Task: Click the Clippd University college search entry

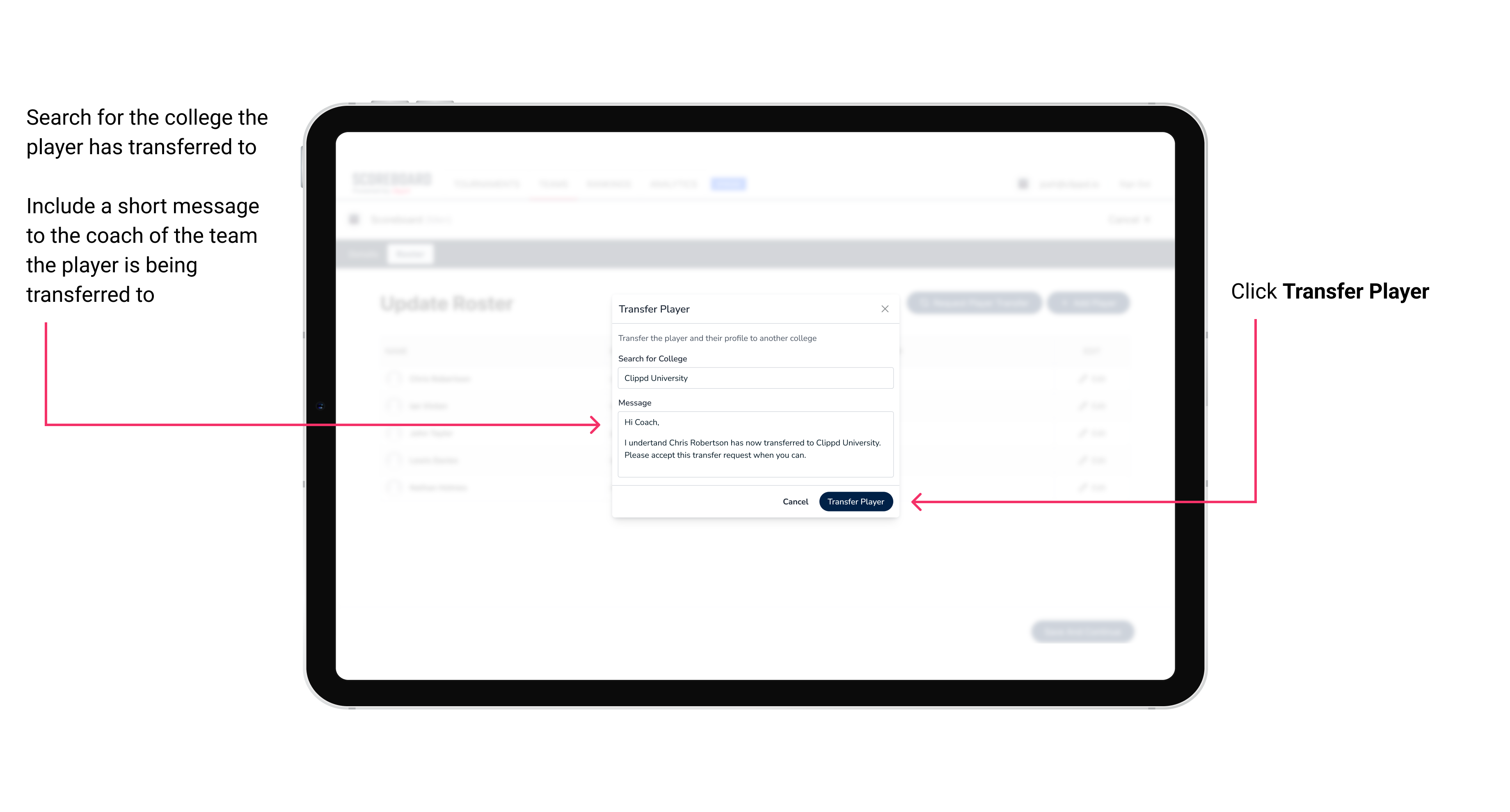Action: (752, 378)
